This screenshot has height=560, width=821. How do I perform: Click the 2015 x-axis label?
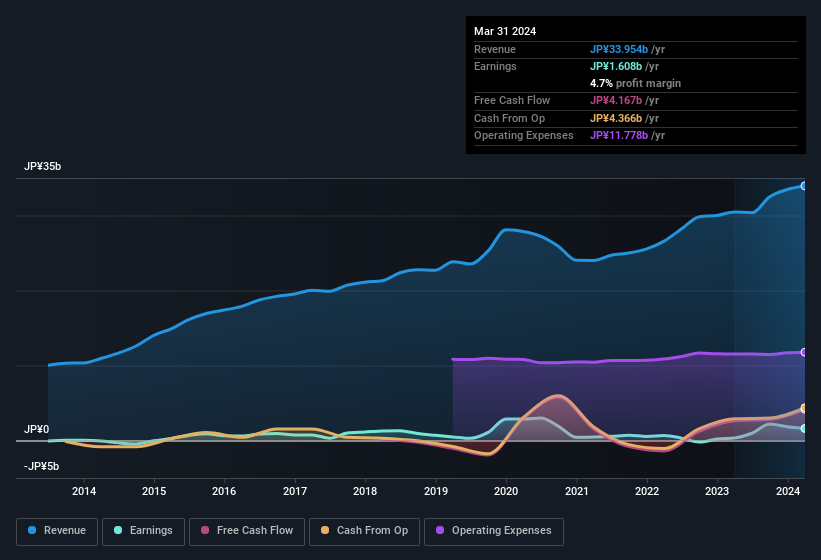pyautogui.click(x=154, y=491)
